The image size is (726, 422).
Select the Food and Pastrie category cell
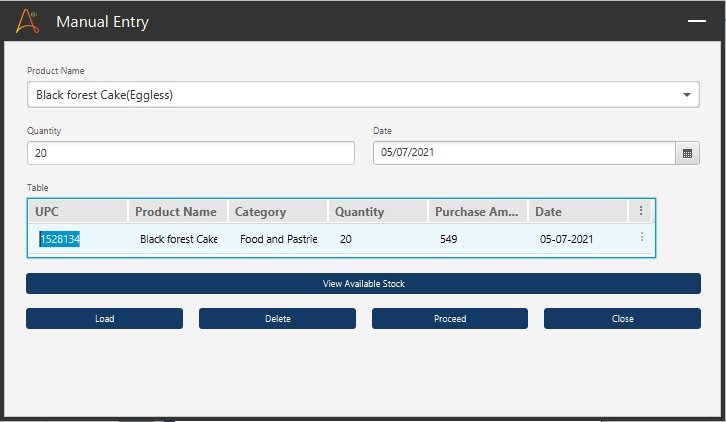[279, 239]
